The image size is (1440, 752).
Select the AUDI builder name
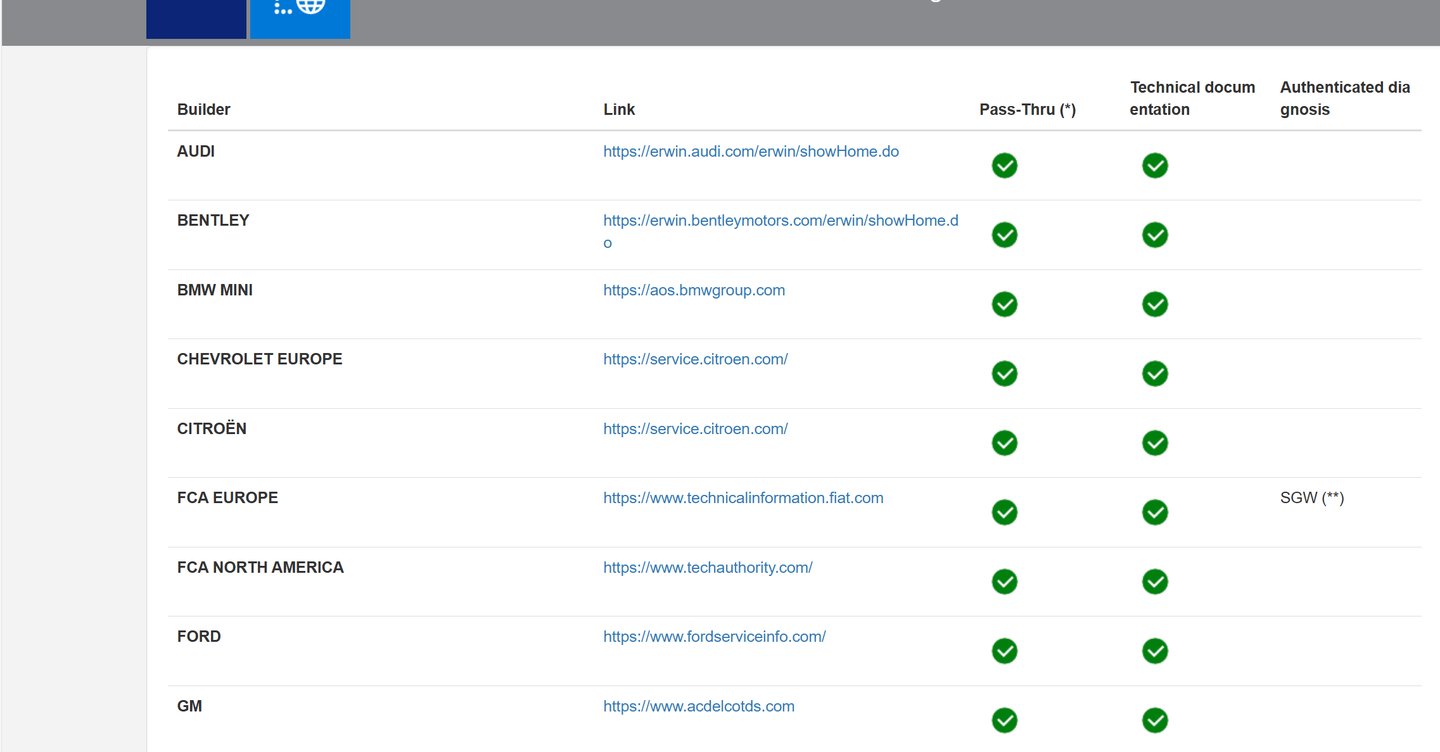click(x=196, y=152)
